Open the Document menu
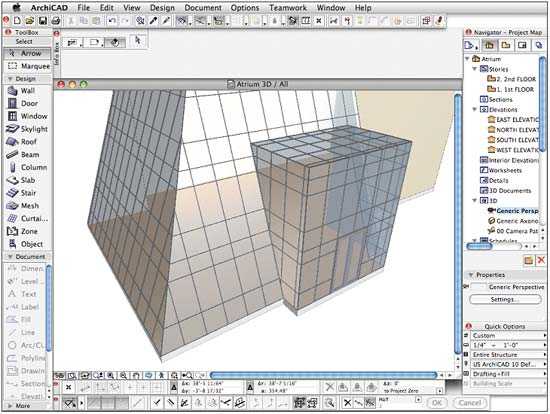550x414 pixels. (x=203, y=7)
